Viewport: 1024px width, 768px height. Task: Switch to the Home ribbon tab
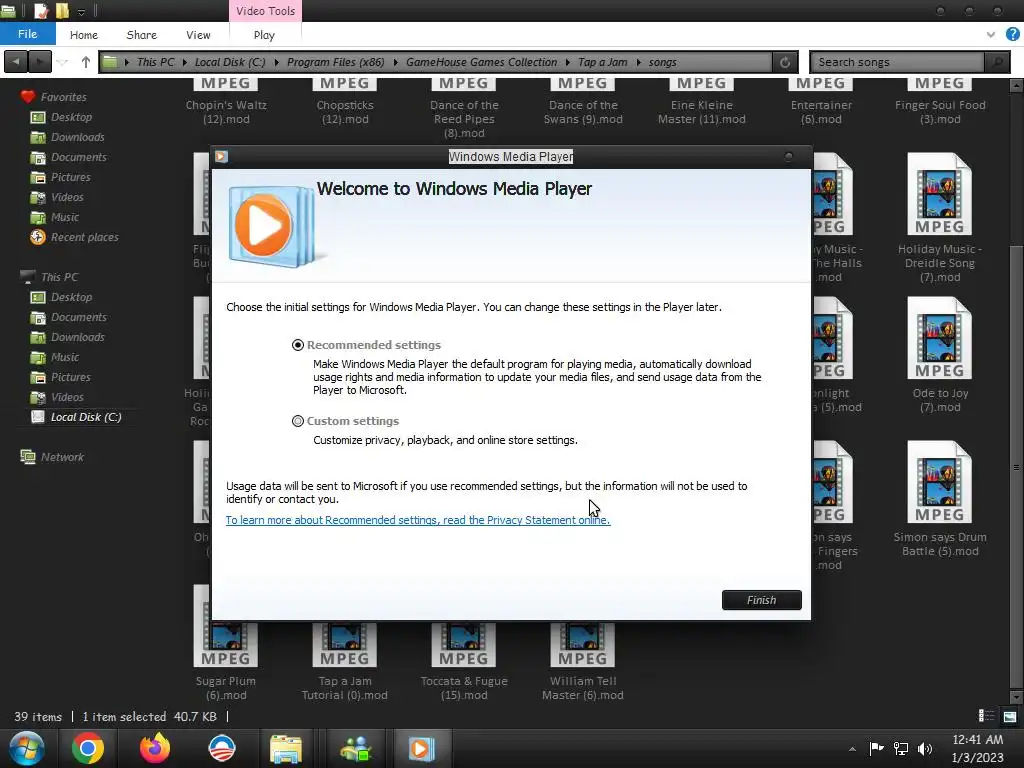(84, 35)
